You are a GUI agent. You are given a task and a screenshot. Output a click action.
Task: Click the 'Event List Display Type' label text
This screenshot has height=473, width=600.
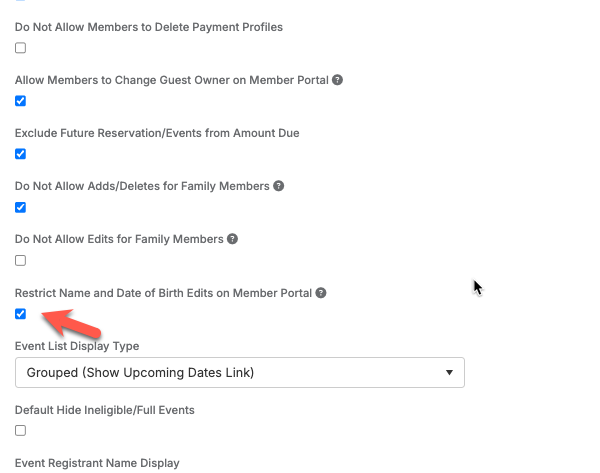[x=77, y=346]
